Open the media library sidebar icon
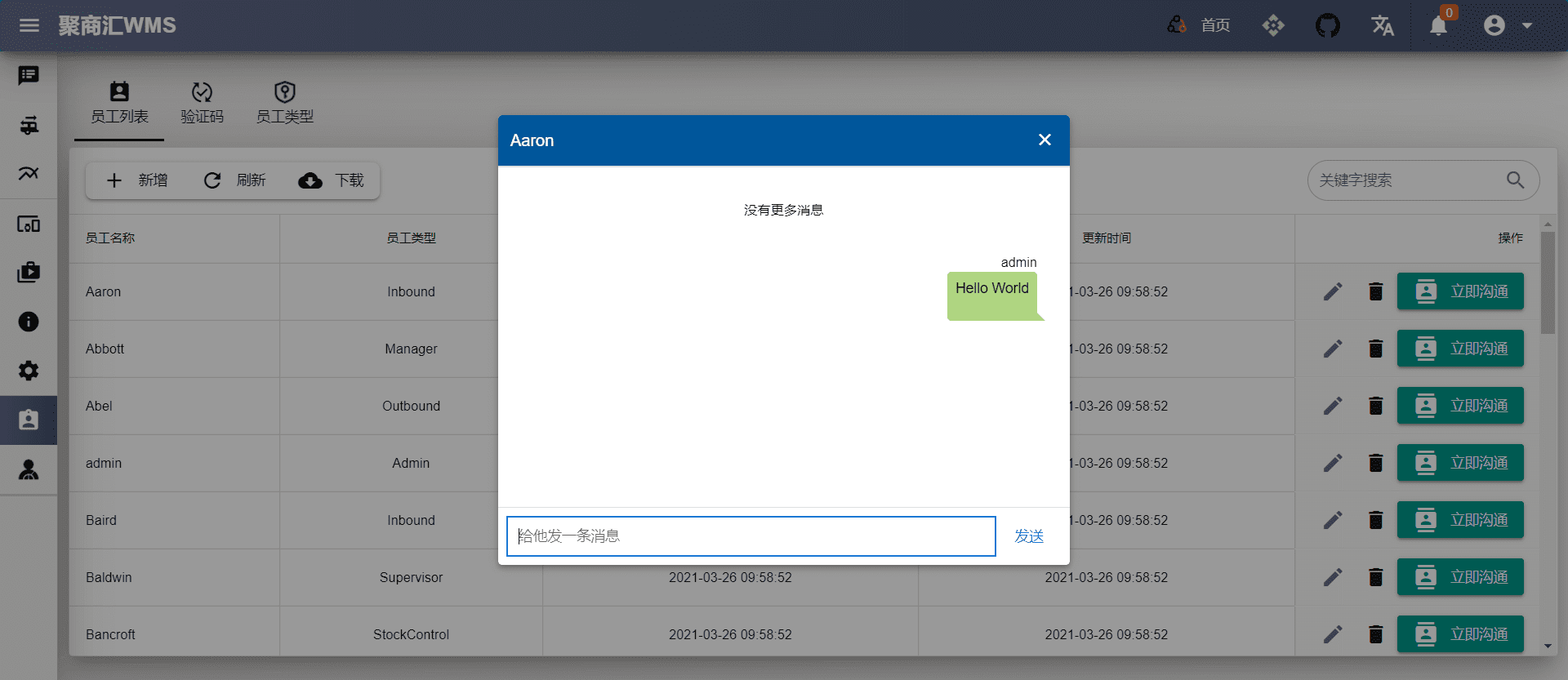This screenshot has height=680, width=1568. (x=29, y=272)
